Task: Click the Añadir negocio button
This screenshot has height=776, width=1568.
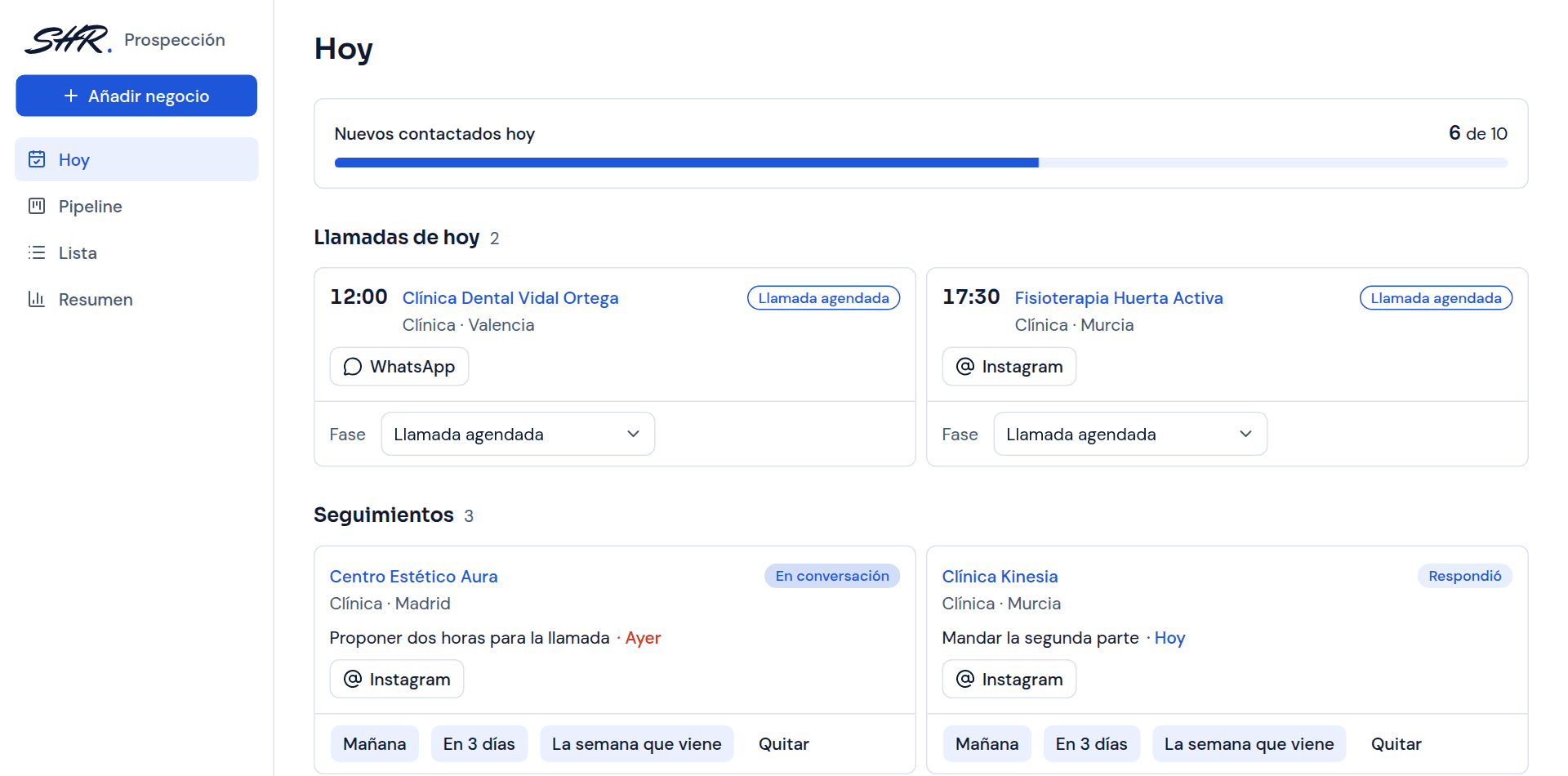Action: pyautogui.click(x=136, y=96)
